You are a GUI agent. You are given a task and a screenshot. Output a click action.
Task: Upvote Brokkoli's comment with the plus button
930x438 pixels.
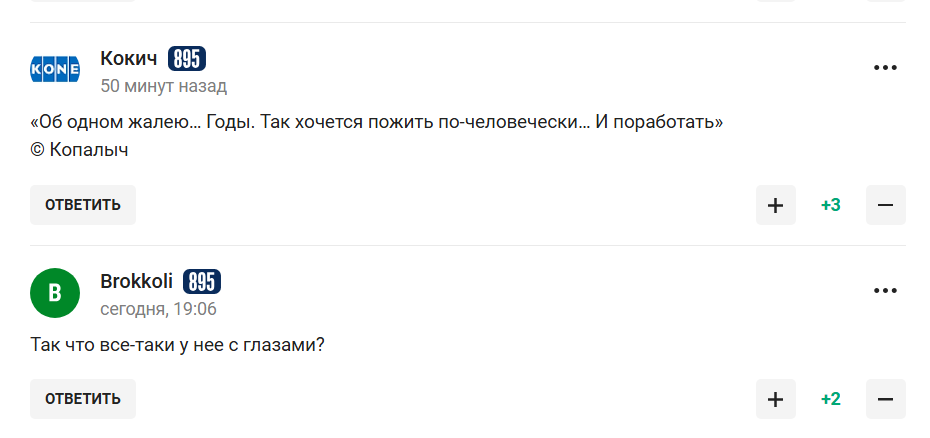click(775, 399)
